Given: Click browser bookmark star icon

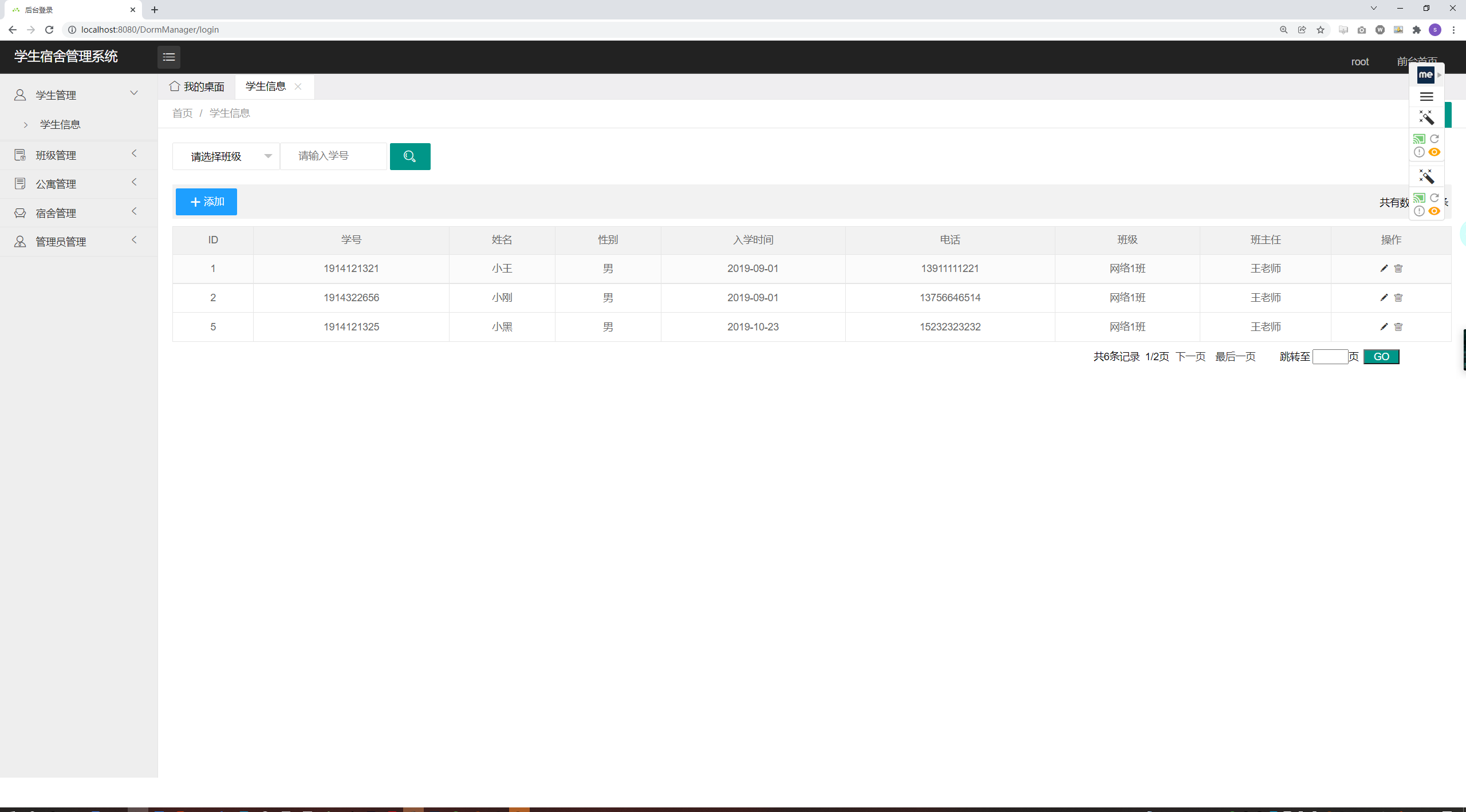Looking at the screenshot, I should (x=1320, y=30).
